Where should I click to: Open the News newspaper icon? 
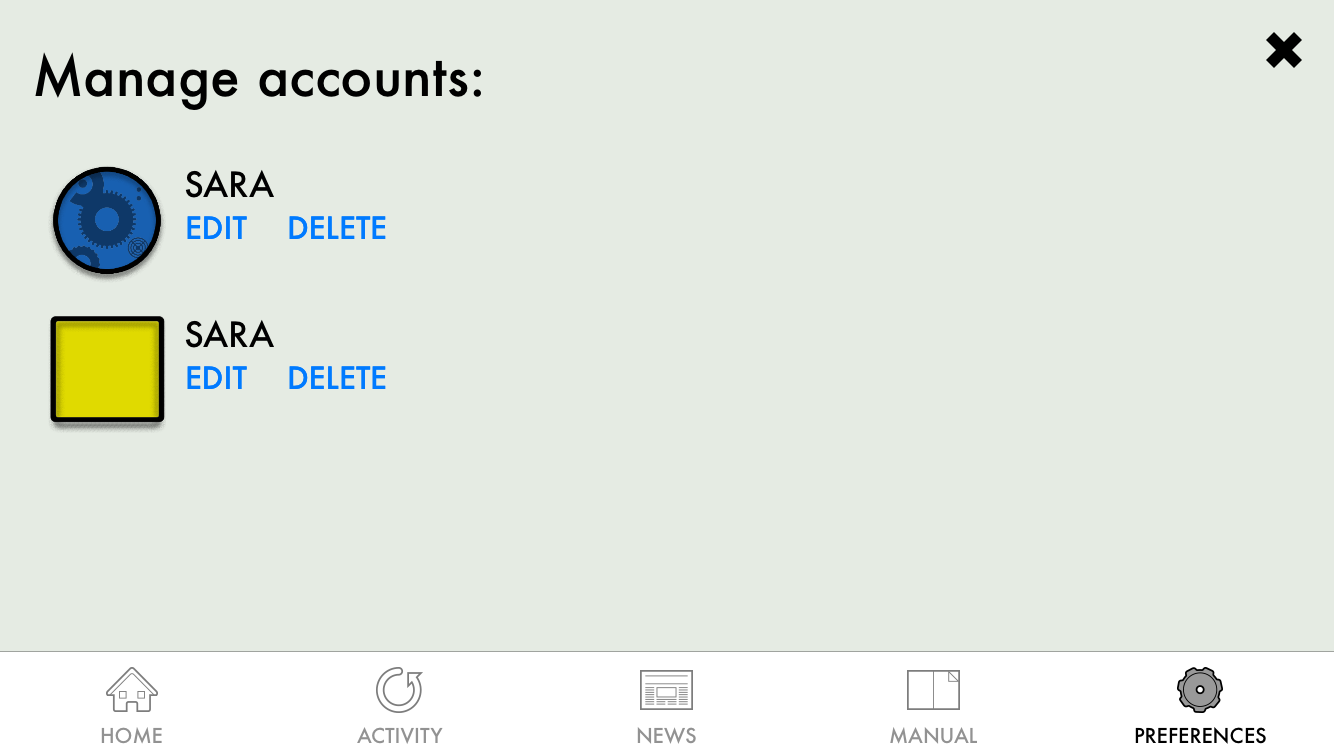(x=666, y=690)
